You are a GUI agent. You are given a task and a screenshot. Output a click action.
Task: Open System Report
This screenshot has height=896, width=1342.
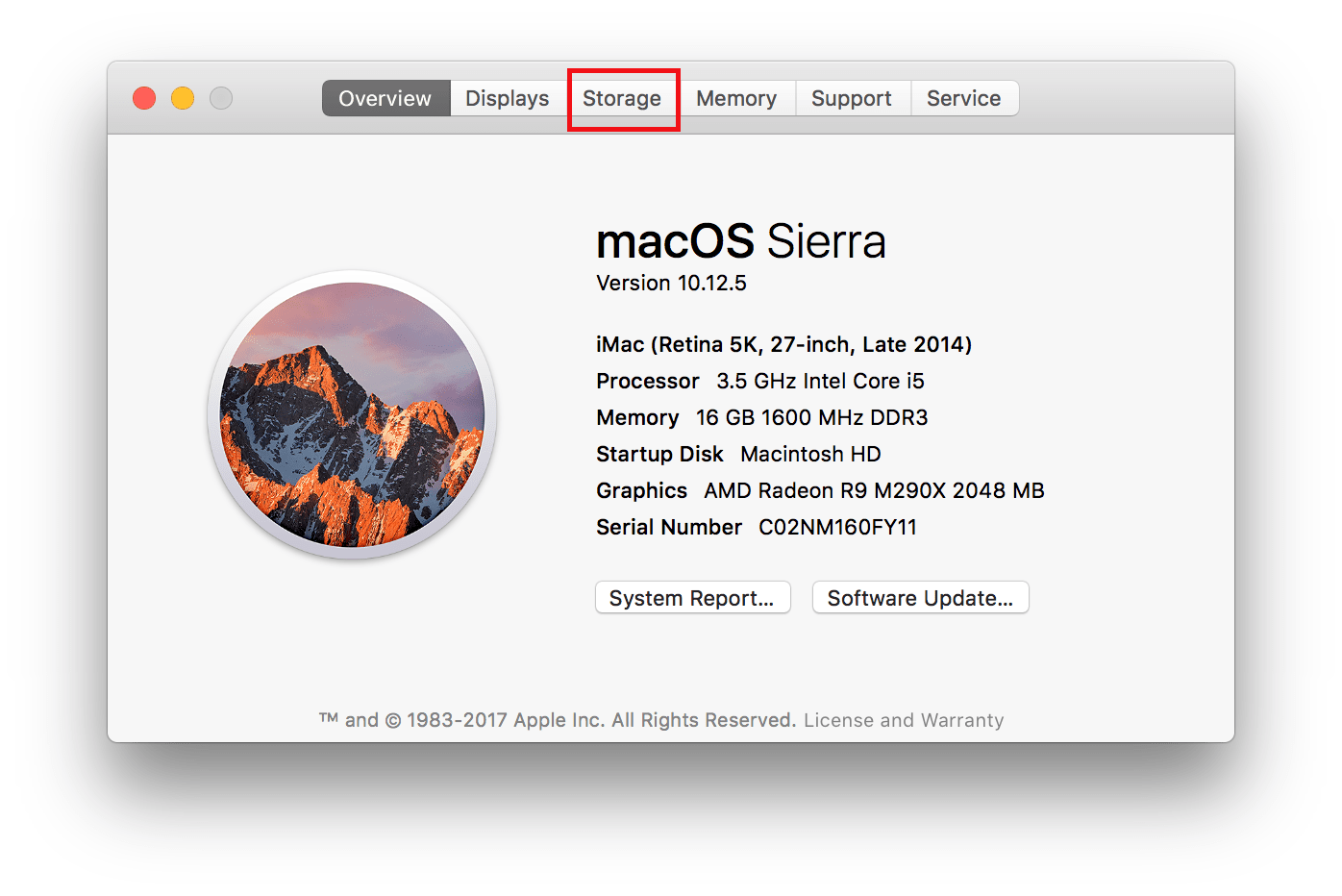click(x=691, y=597)
